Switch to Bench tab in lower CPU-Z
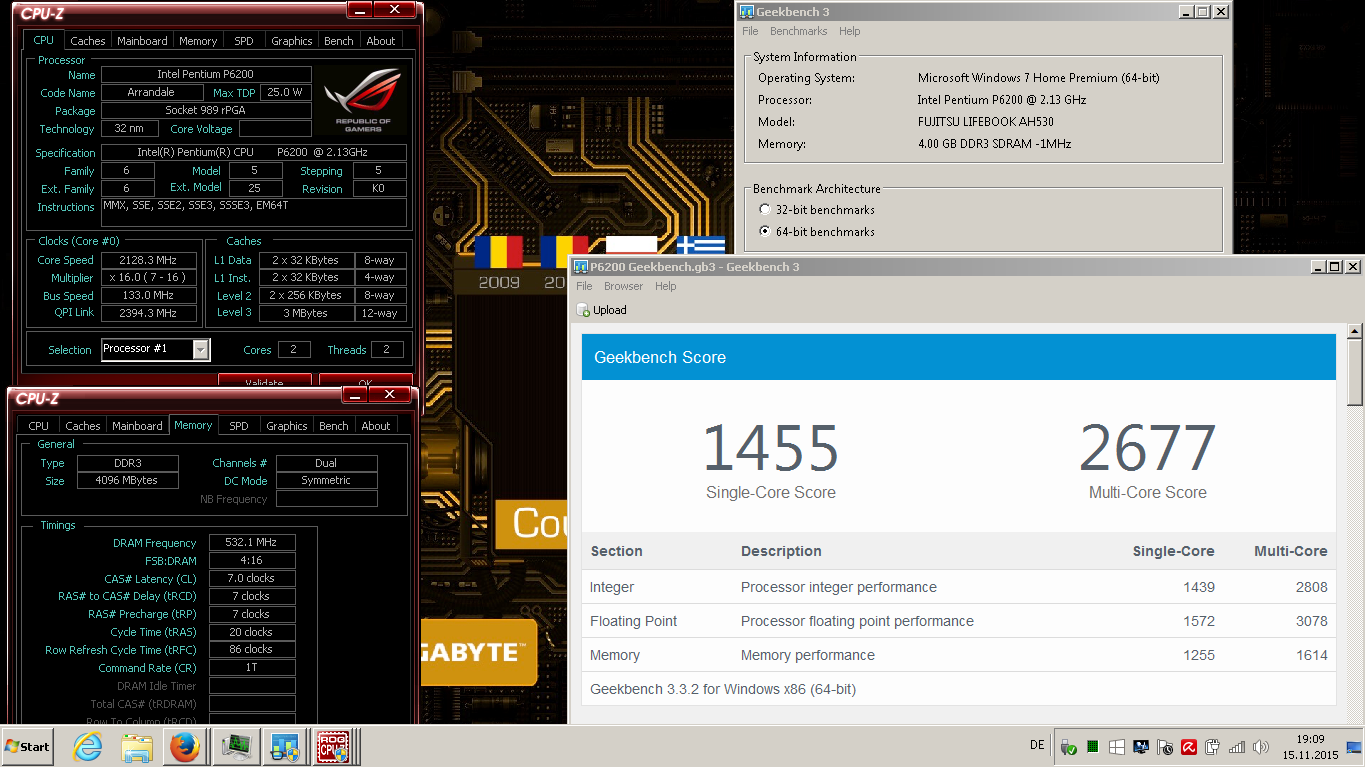 tap(334, 426)
